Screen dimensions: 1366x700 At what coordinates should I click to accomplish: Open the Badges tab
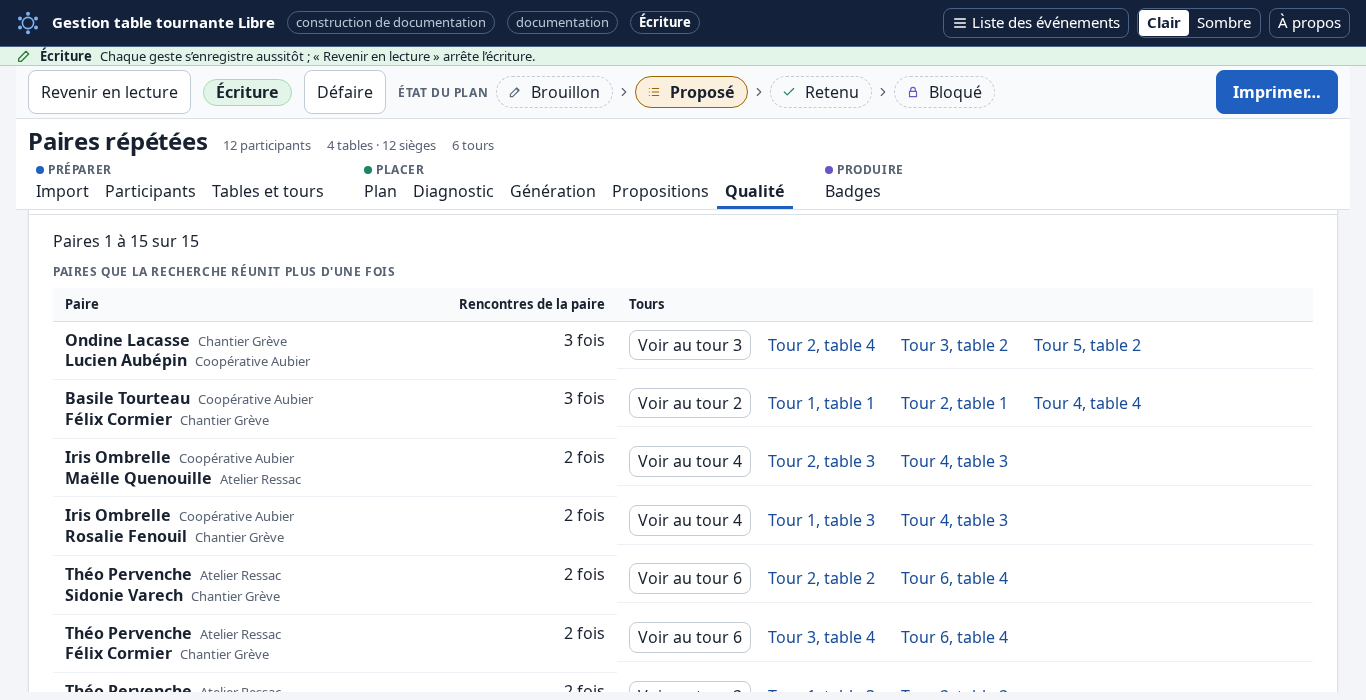[853, 191]
